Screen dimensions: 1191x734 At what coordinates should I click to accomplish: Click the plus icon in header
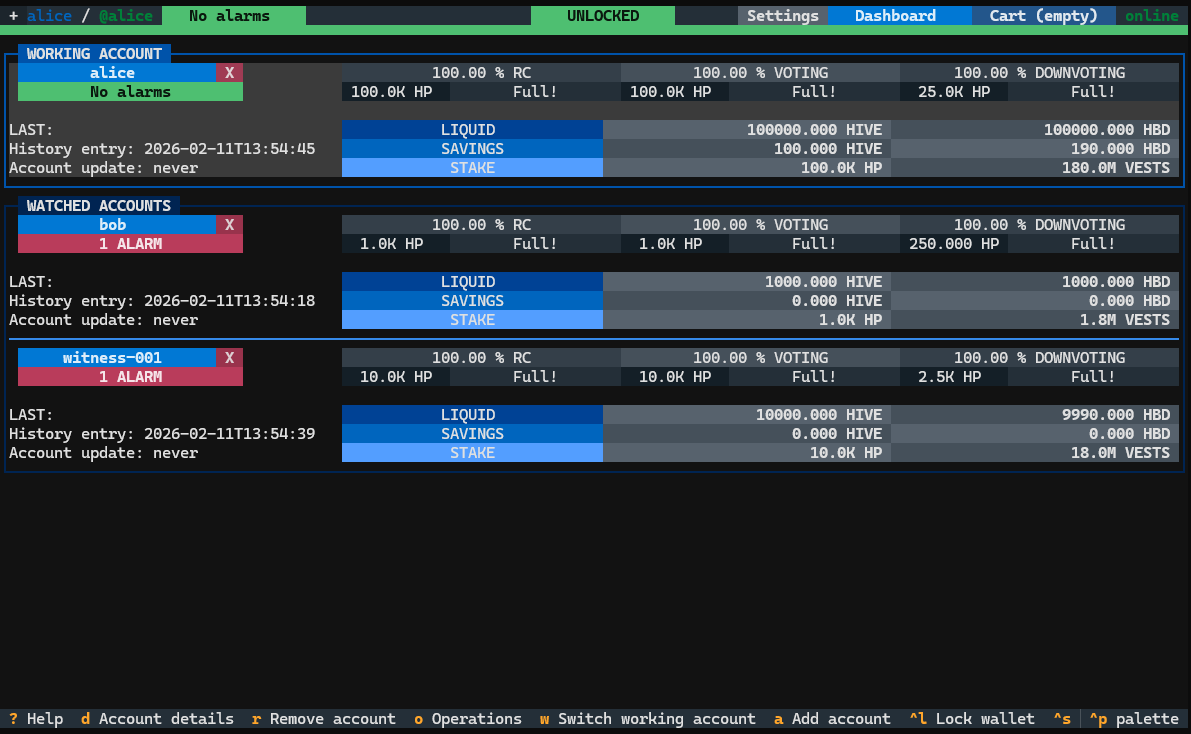click(x=13, y=15)
